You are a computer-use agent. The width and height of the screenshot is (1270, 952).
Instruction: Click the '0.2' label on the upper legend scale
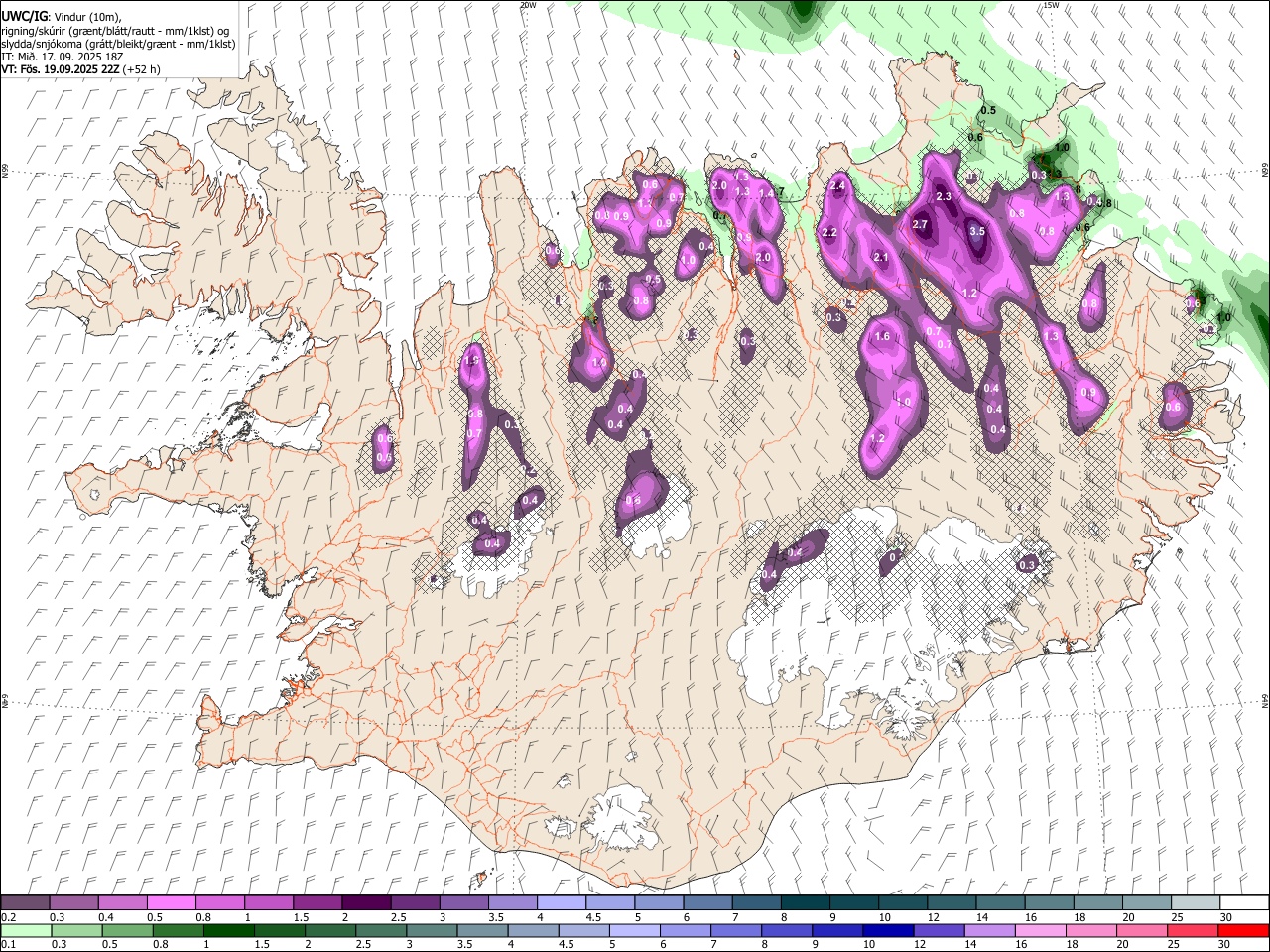pos(8,917)
